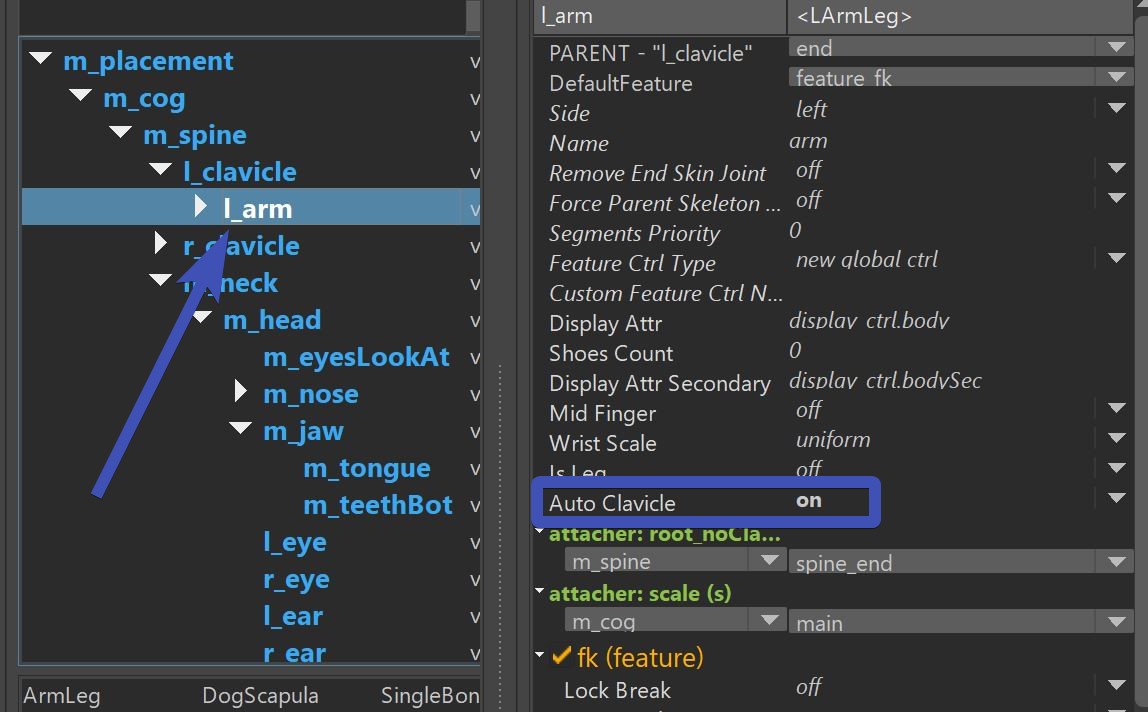Select the m_jaw module
This screenshot has width=1148, height=712.
tap(303, 431)
